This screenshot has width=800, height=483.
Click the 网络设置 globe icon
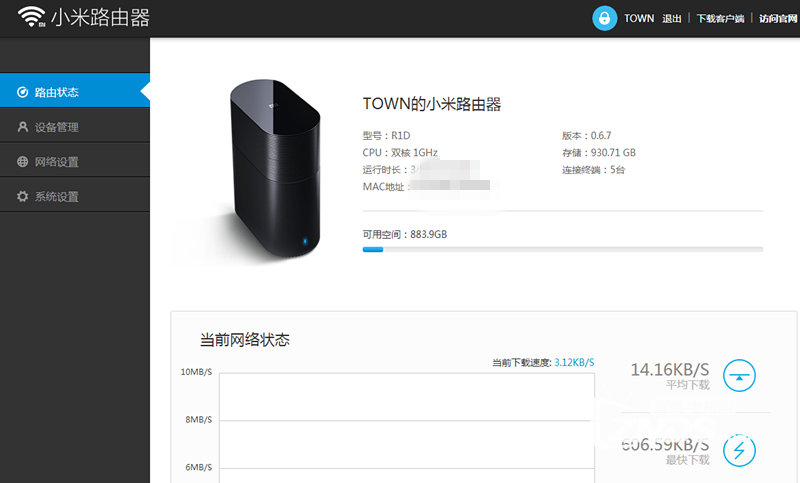pos(22,162)
